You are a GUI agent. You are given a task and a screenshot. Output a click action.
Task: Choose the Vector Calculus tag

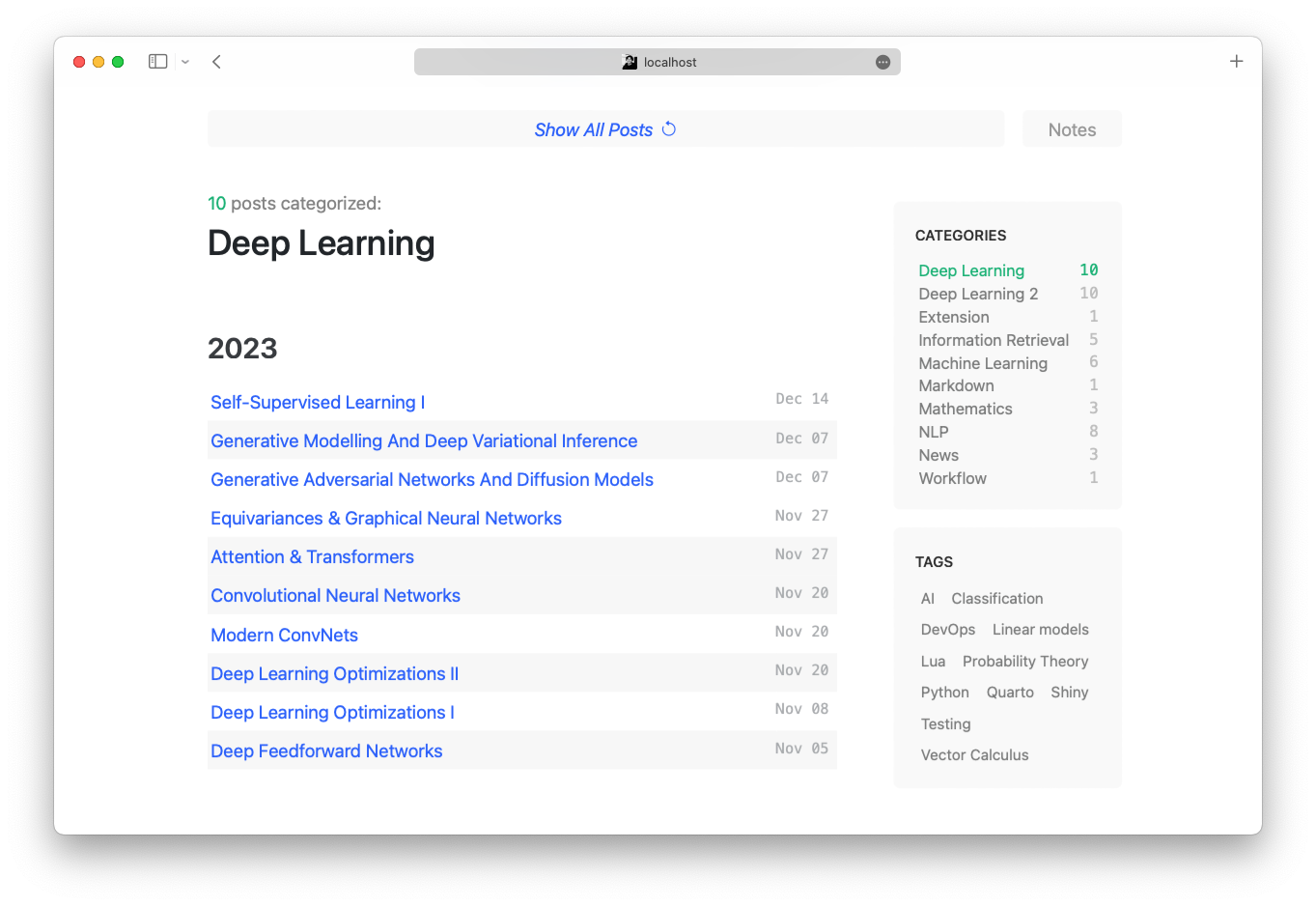(x=974, y=755)
